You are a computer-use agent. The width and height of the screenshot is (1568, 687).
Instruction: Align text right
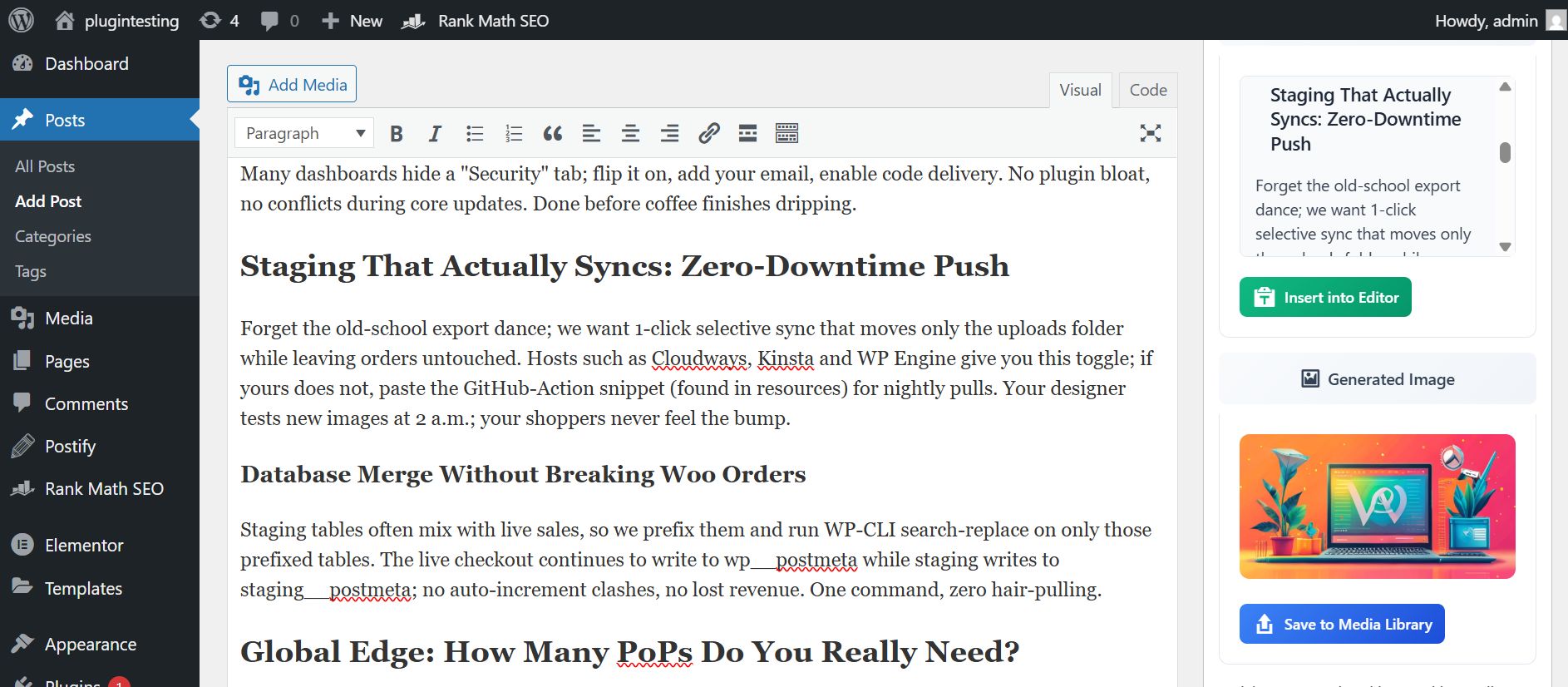point(669,133)
